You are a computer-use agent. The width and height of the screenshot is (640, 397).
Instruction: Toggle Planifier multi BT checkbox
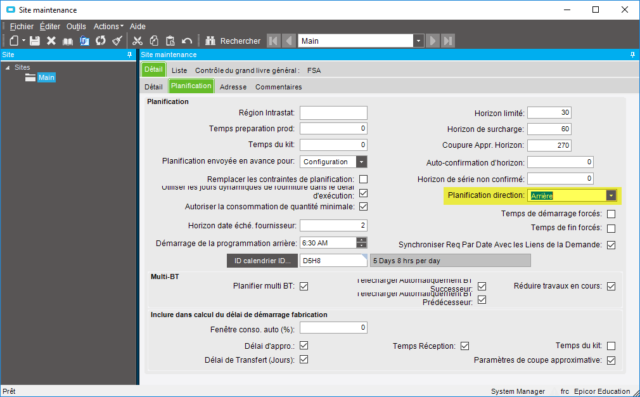click(304, 286)
